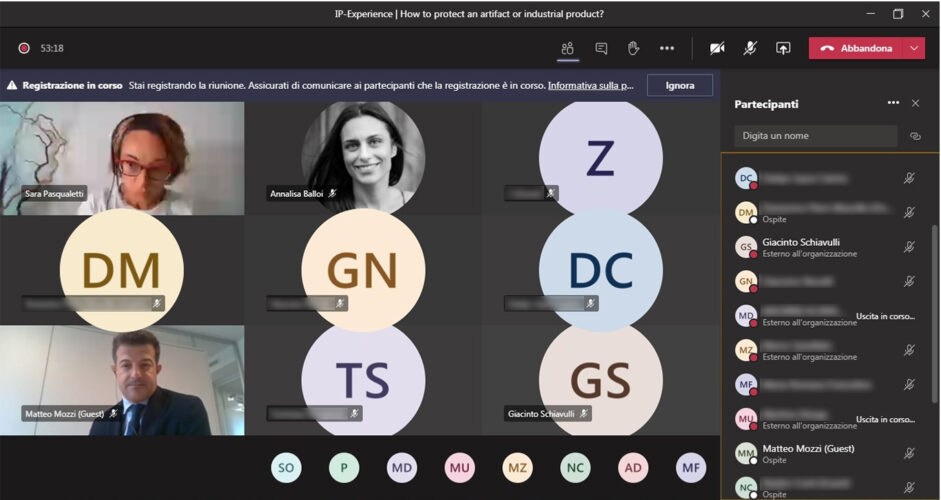
Task: Restore down the Teams meeting window
Action: [x=898, y=13]
